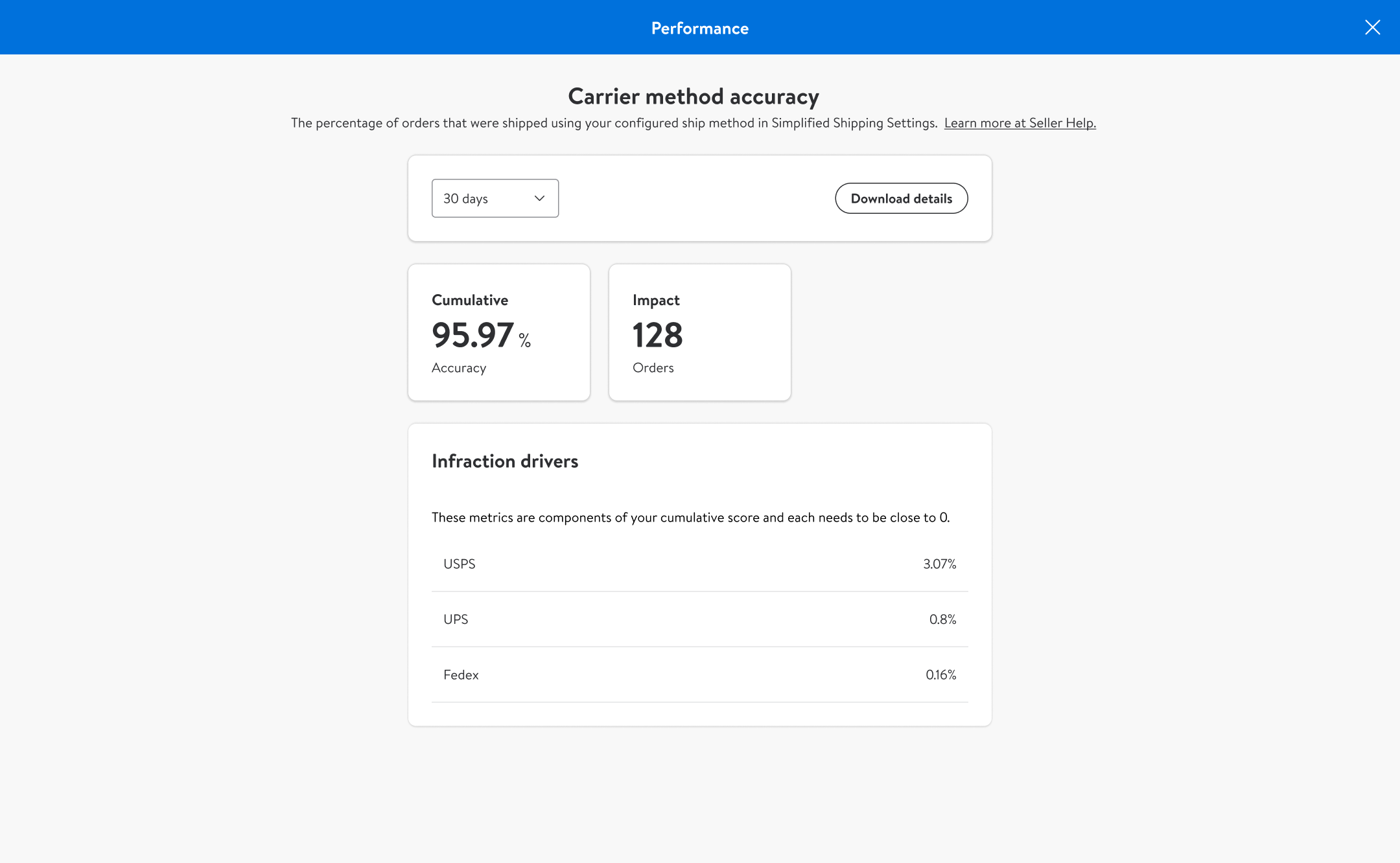Click the 95.97 accuracy value
Image resolution: width=1400 pixels, height=863 pixels.
473,336
